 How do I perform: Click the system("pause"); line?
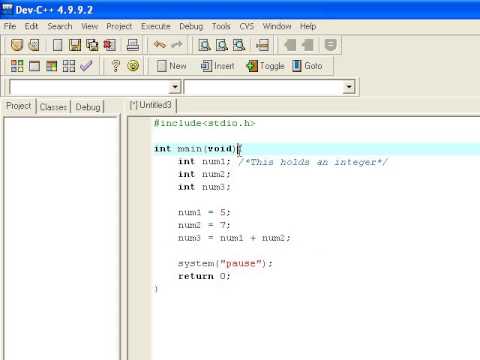tap(225, 263)
